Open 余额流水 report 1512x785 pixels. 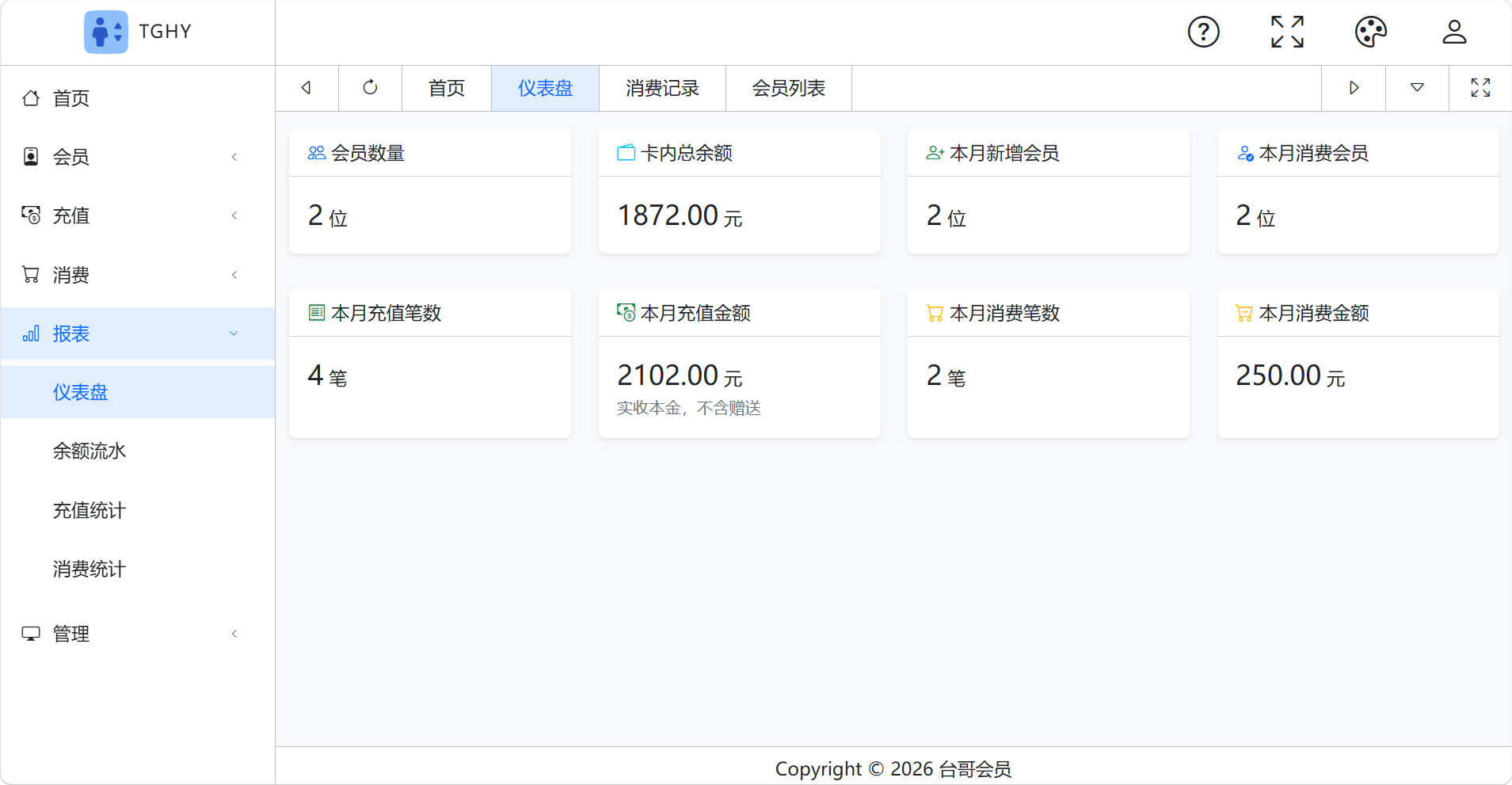click(138, 451)
